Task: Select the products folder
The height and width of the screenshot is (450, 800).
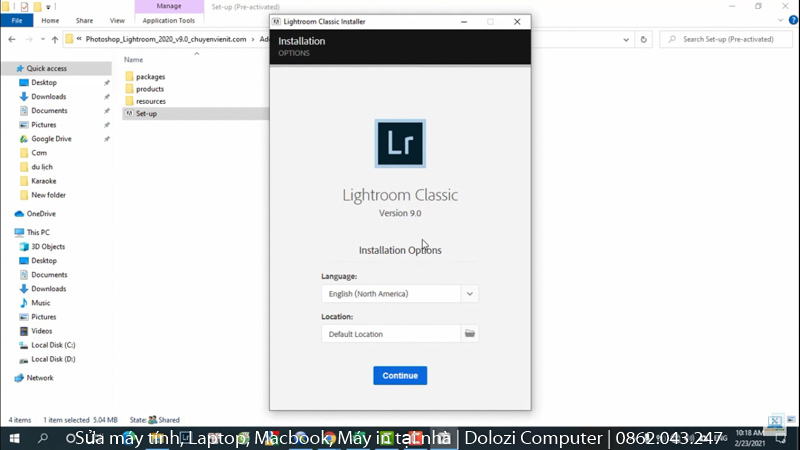Action: click(x=150, y=89)
